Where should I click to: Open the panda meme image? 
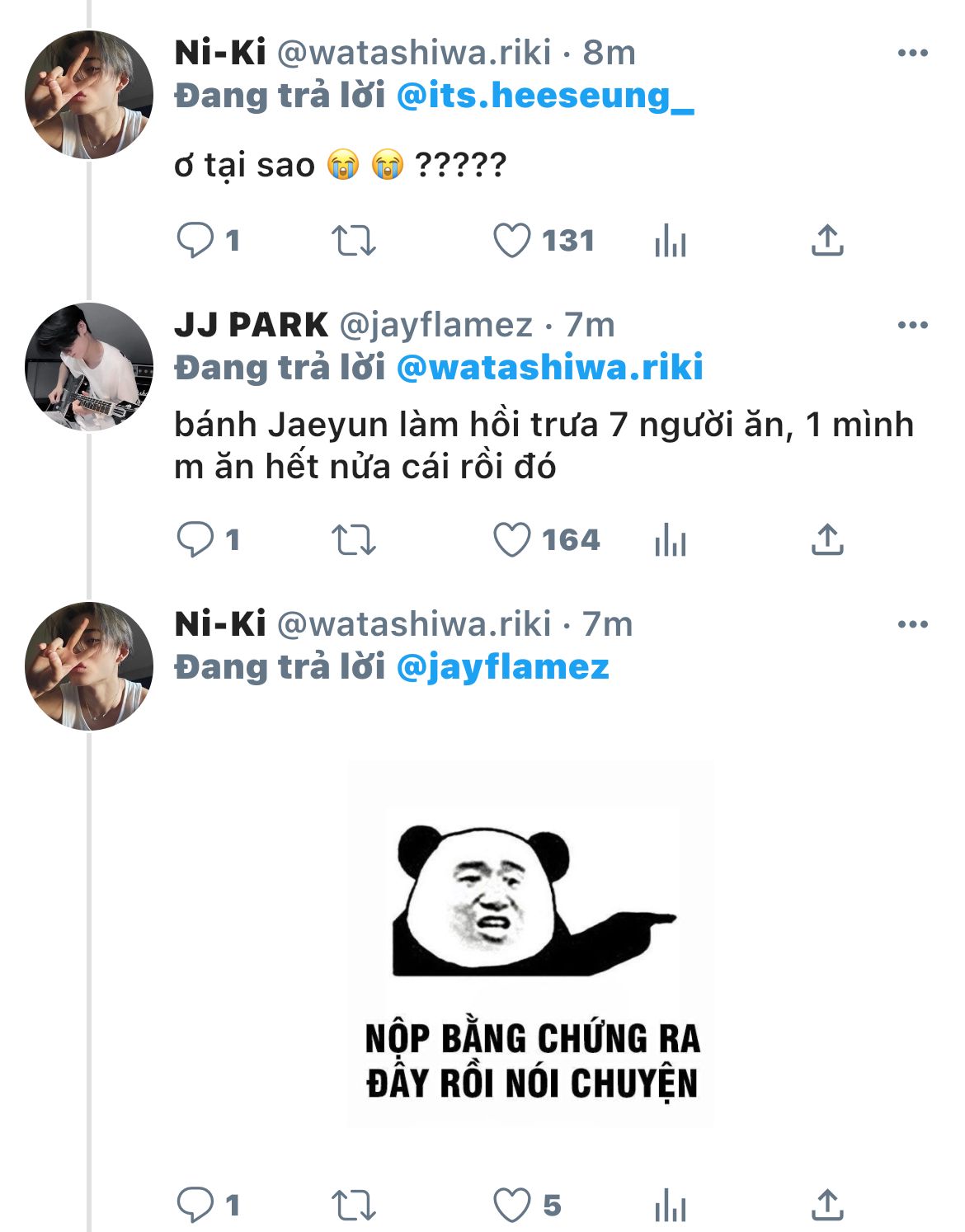(531, 944)
